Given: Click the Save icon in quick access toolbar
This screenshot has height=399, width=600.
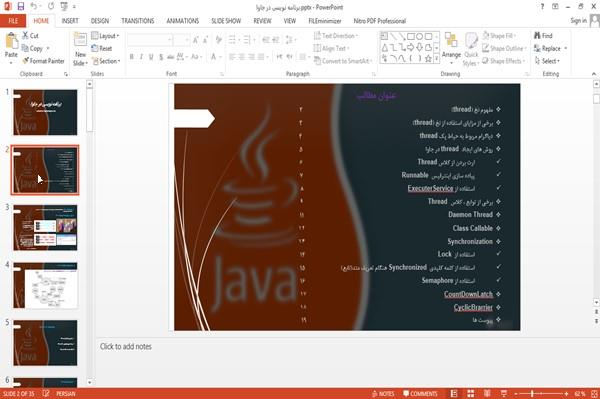Looking at the screenshot, I should 21,7.
